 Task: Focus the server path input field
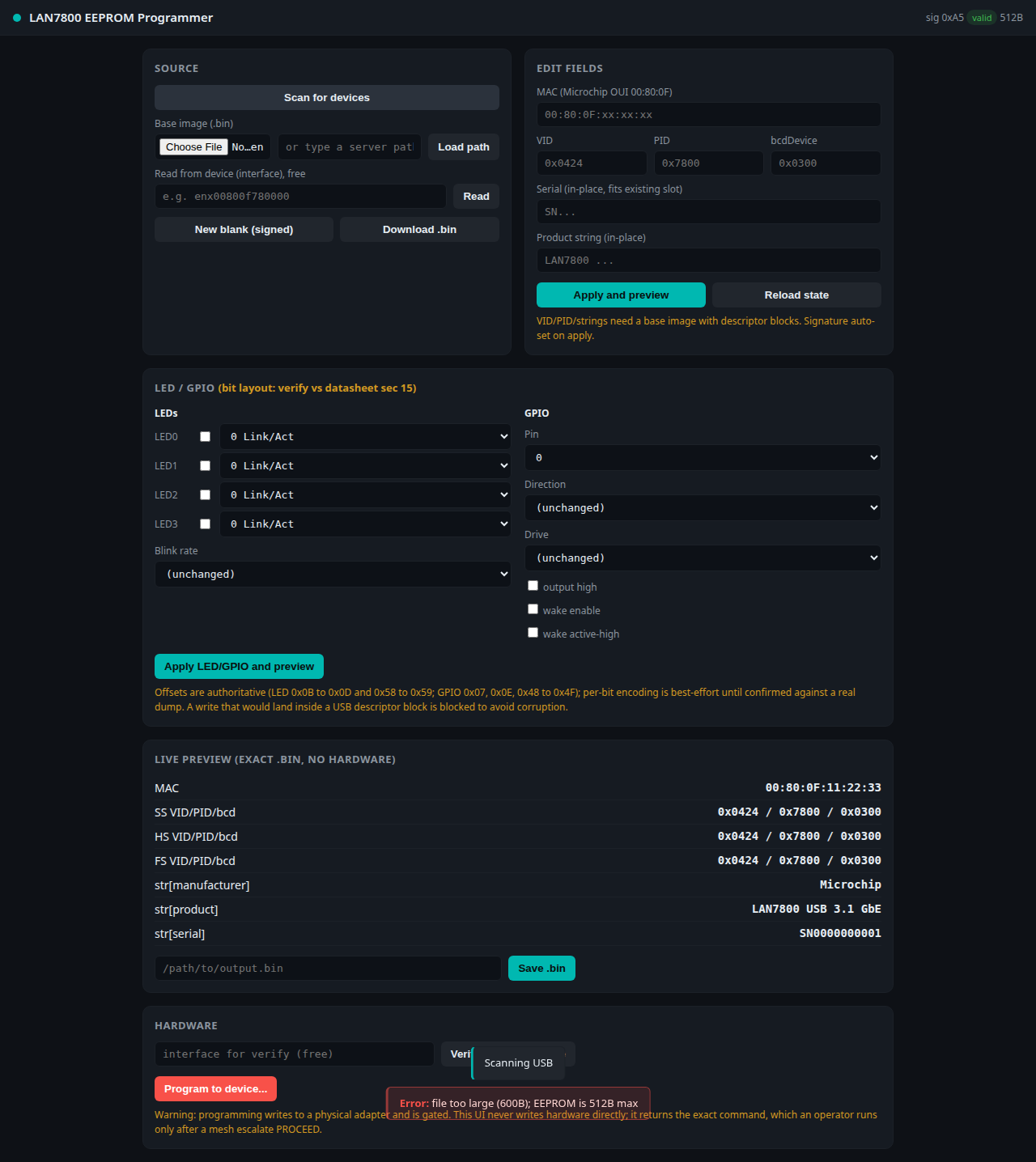click(350, 147)
